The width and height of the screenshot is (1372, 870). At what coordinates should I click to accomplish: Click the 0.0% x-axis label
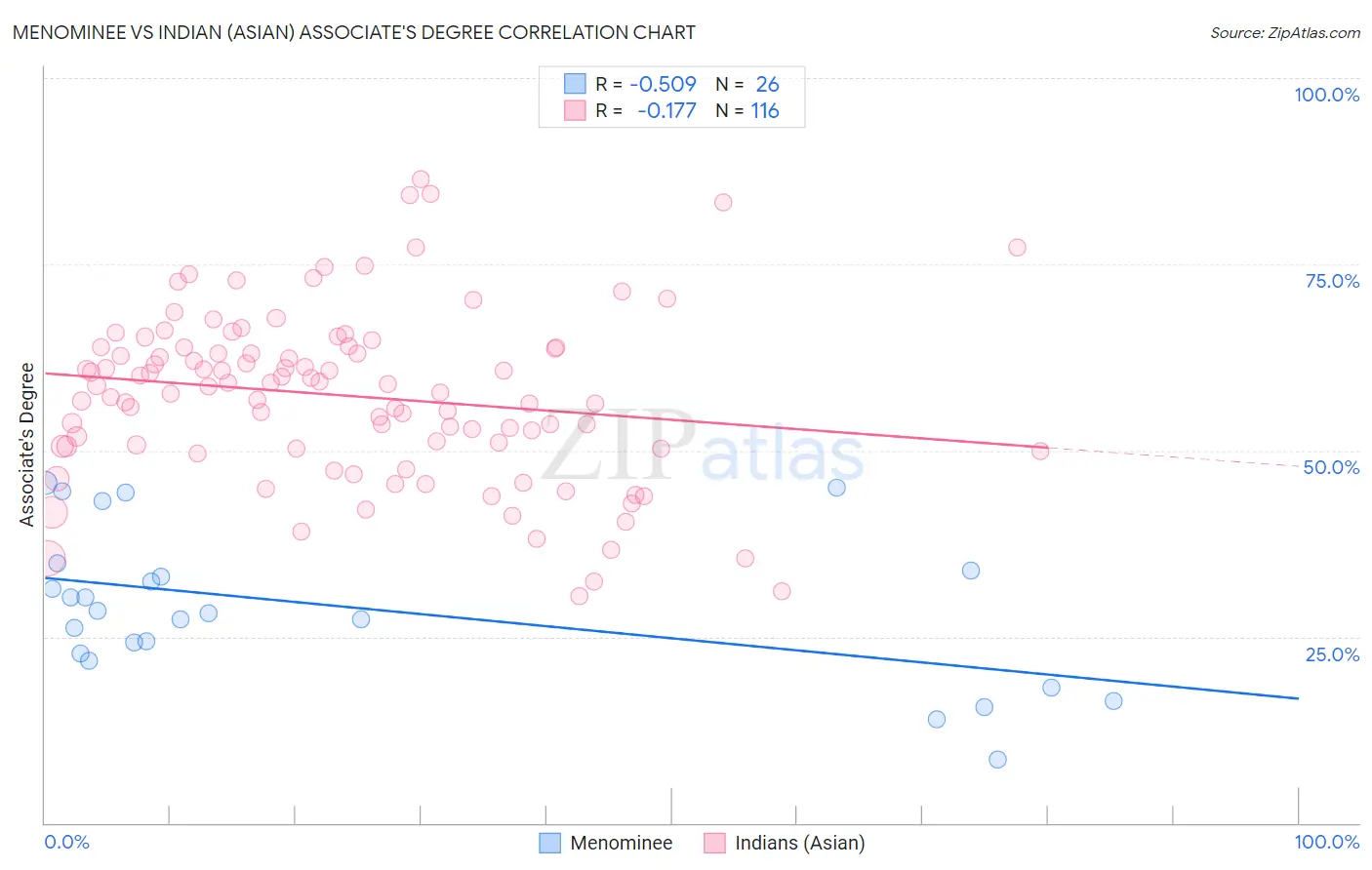67,842
